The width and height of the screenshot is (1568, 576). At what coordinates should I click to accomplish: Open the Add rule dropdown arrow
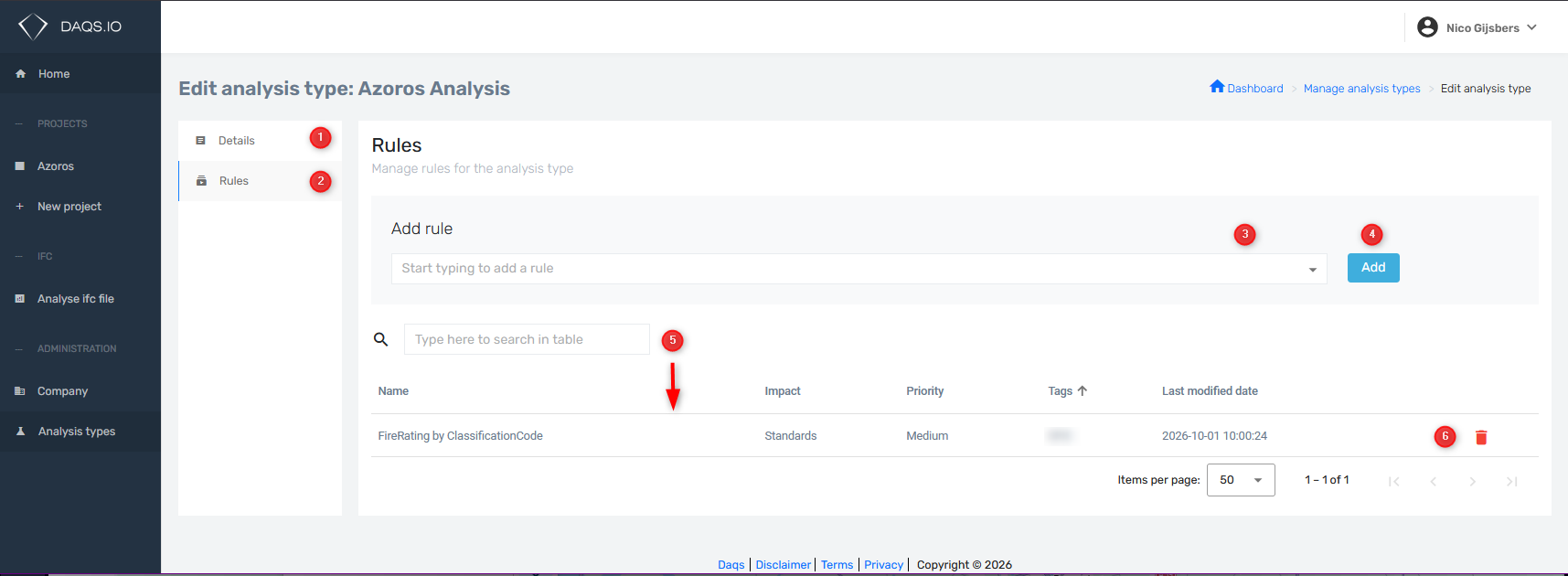pos(1313,270)
